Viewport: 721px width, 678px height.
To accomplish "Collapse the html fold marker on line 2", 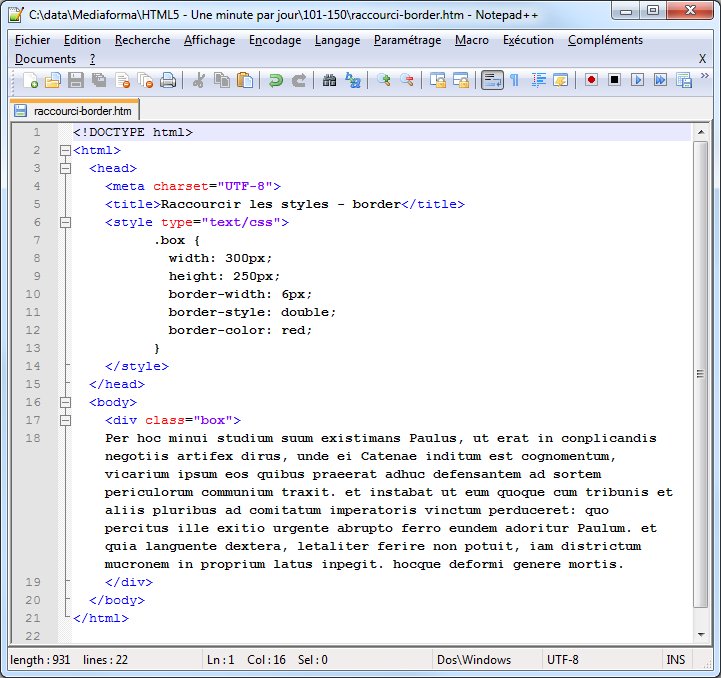I will coord(66,151).
